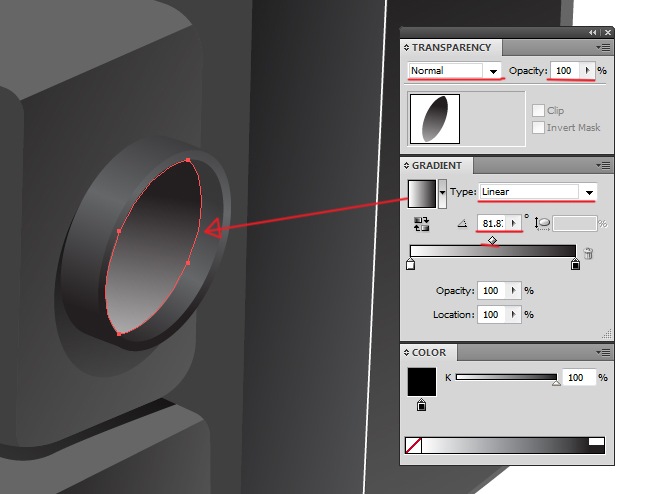Collapse the Gradient panel via its cycle arrows

pos(406,166)
